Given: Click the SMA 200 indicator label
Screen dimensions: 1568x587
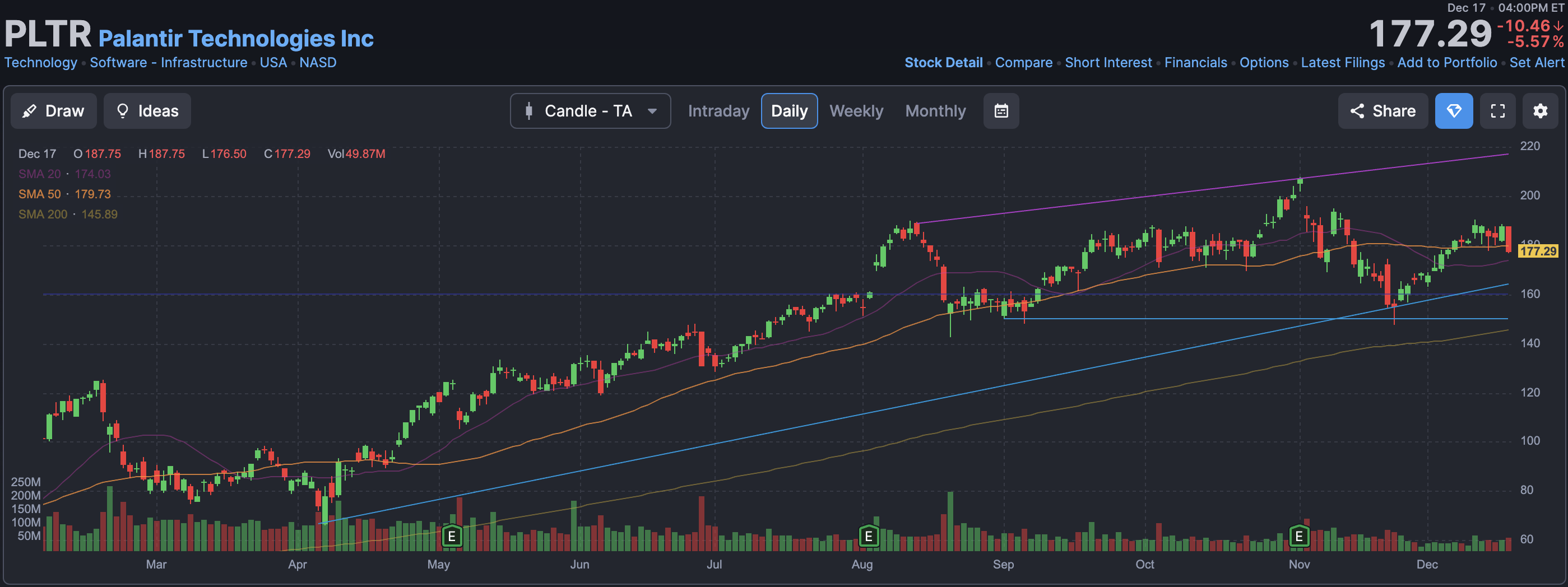Looking at the screenshot, I should coord(43,214).
